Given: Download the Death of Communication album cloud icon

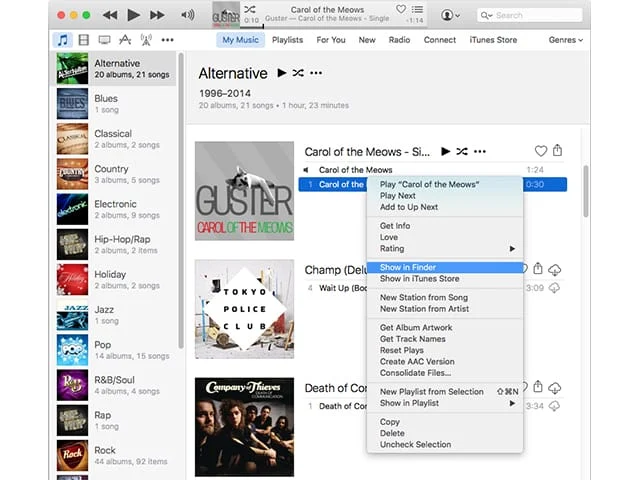Looking at the screenshot, I should [x=554, y=387].
